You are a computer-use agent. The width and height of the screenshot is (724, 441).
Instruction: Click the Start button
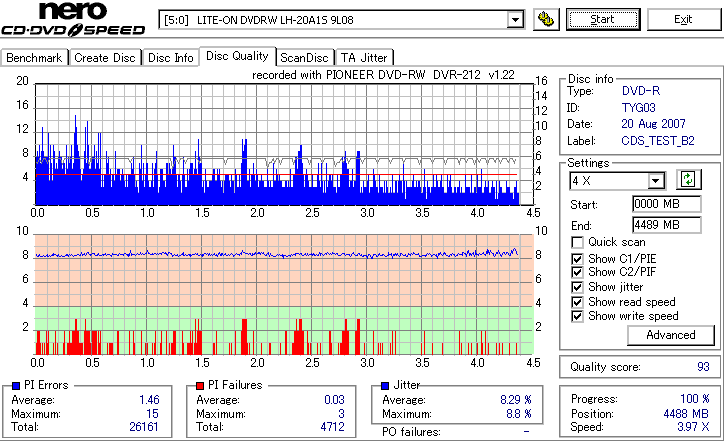[603, 19]
